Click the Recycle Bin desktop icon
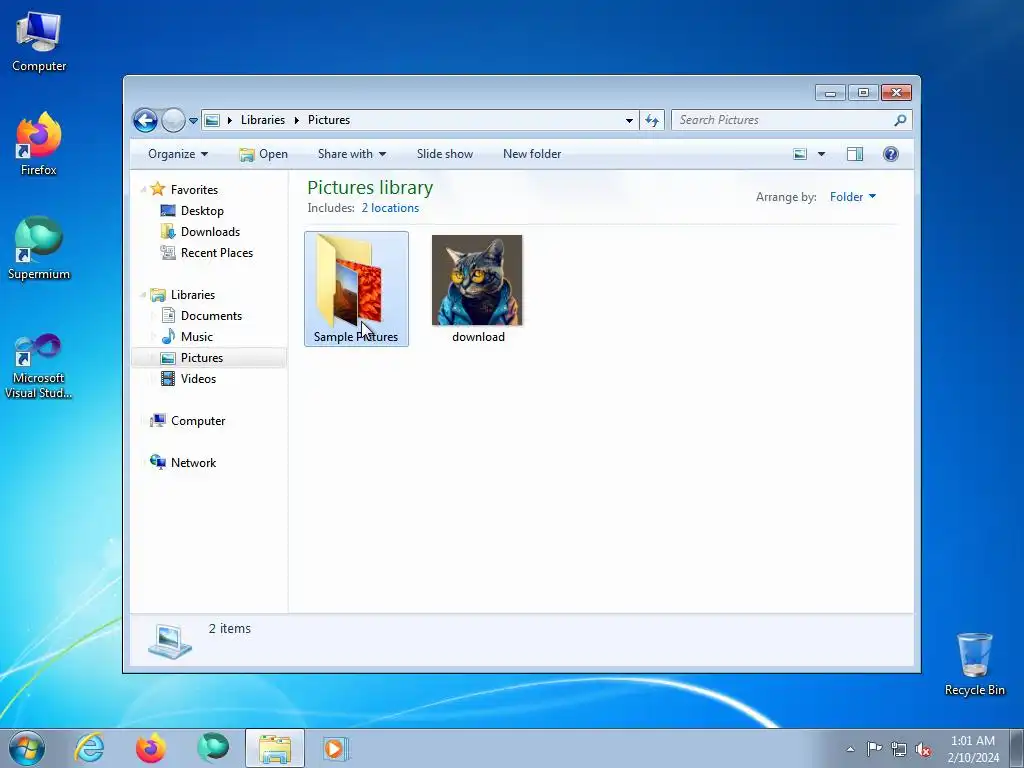Image resolution: width=1024 pixels, height=768 pixels. coord(974,664)
